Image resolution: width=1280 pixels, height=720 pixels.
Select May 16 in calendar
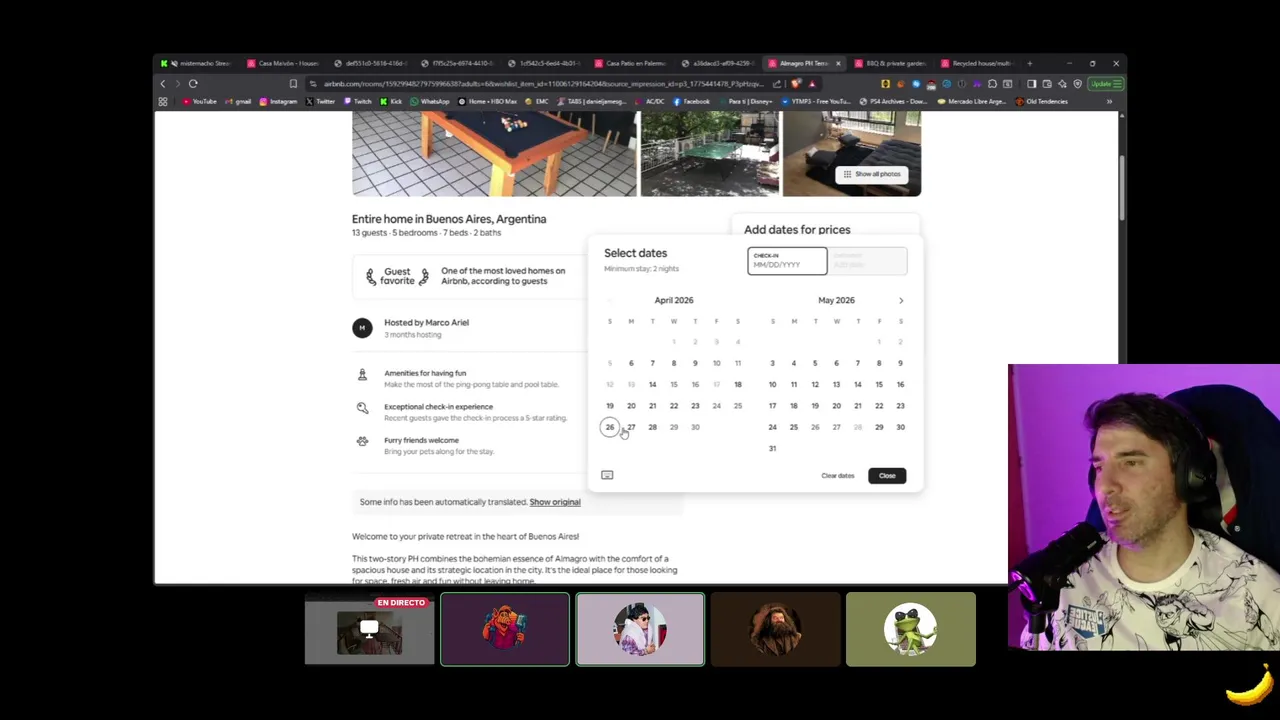pos(900,384)
